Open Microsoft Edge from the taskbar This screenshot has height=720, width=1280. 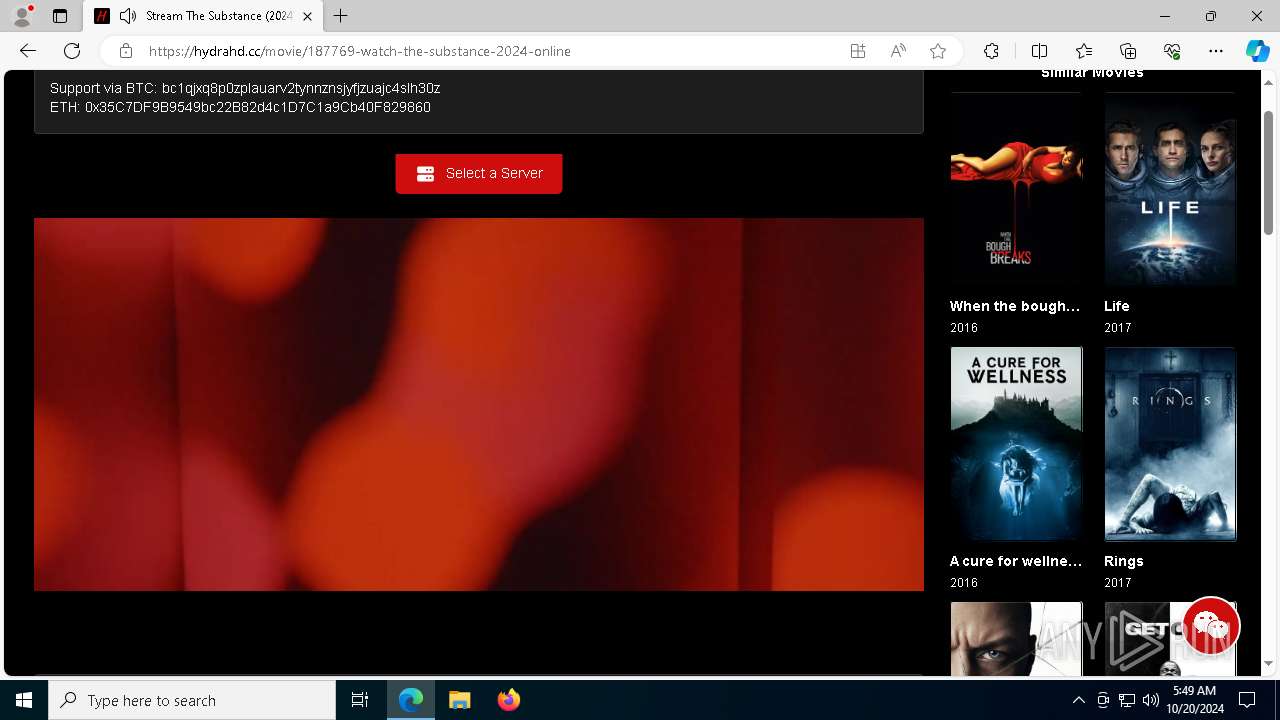tap(411, 700)
